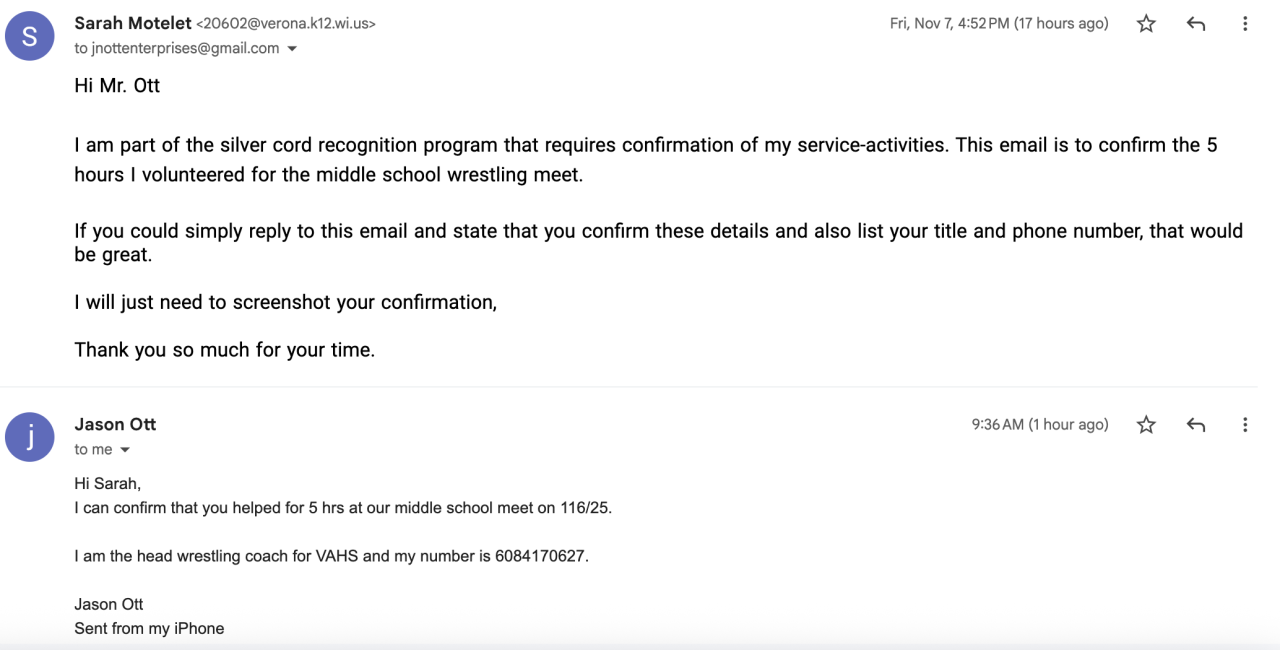Click the 'Sent from my iPhone' signature

(x=149, y=628)
